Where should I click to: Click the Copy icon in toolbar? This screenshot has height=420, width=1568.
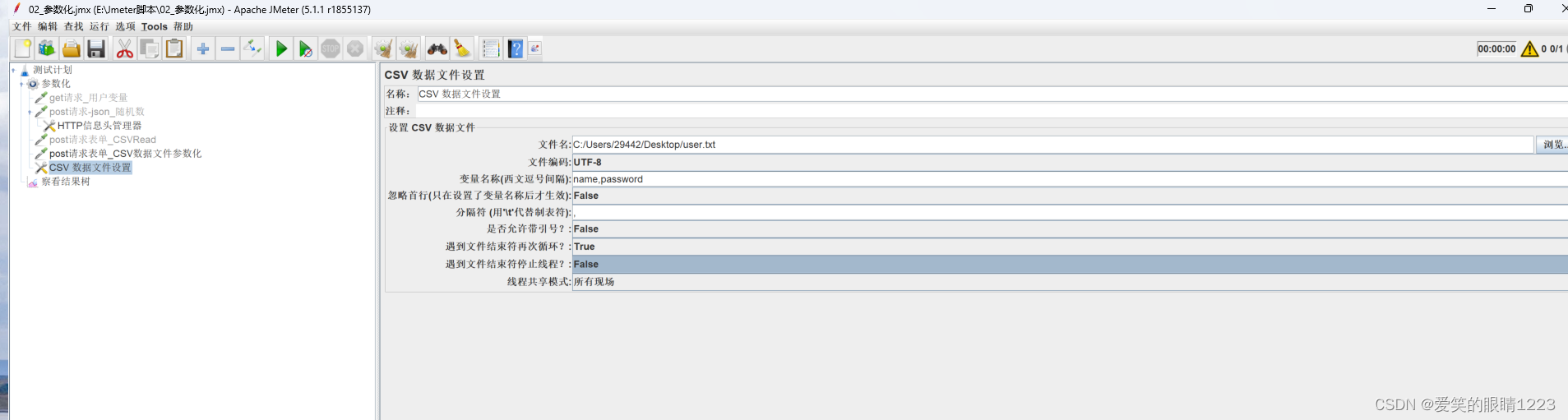pyautogui.click(x=149, y=48)
